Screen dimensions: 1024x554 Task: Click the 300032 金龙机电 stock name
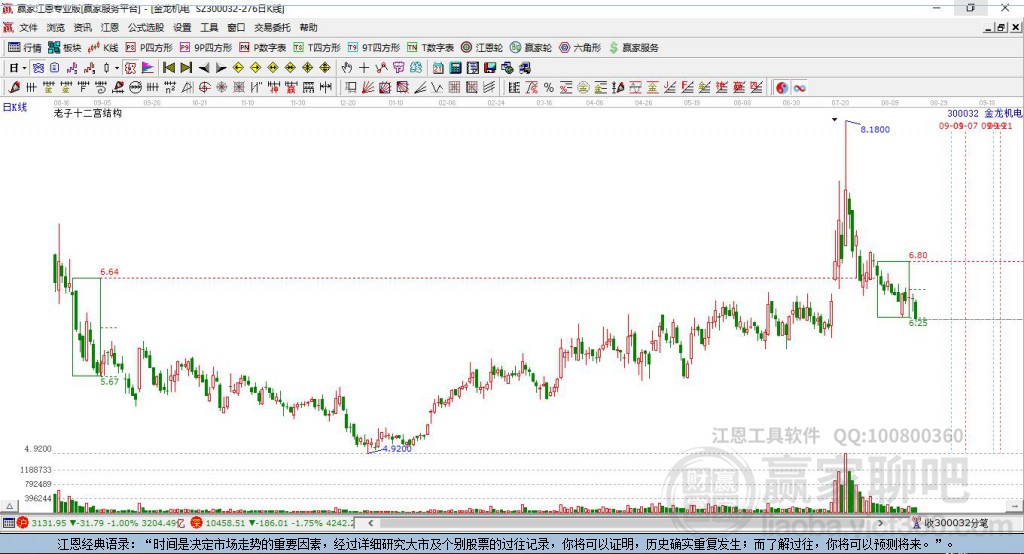point(984,114)
